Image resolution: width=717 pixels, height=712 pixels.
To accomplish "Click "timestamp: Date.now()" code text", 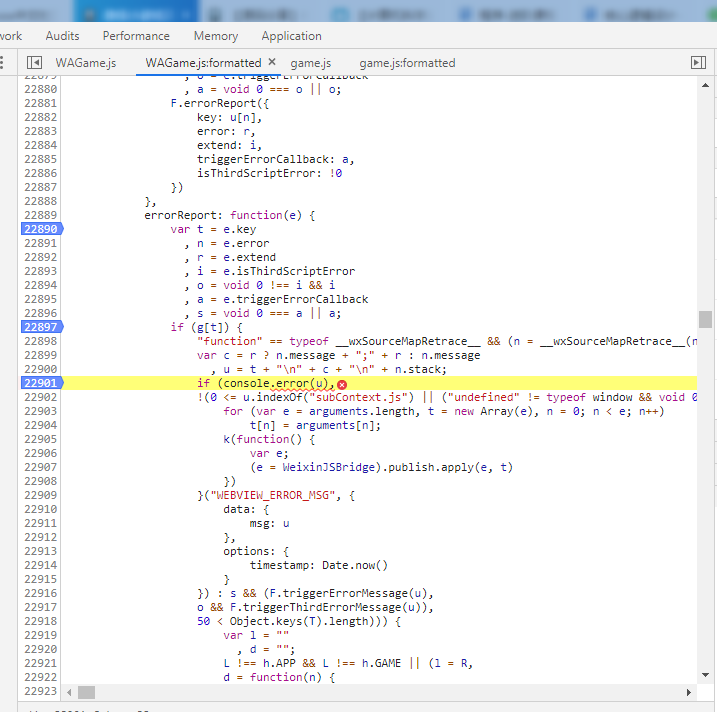I will [x=319, y=565].
